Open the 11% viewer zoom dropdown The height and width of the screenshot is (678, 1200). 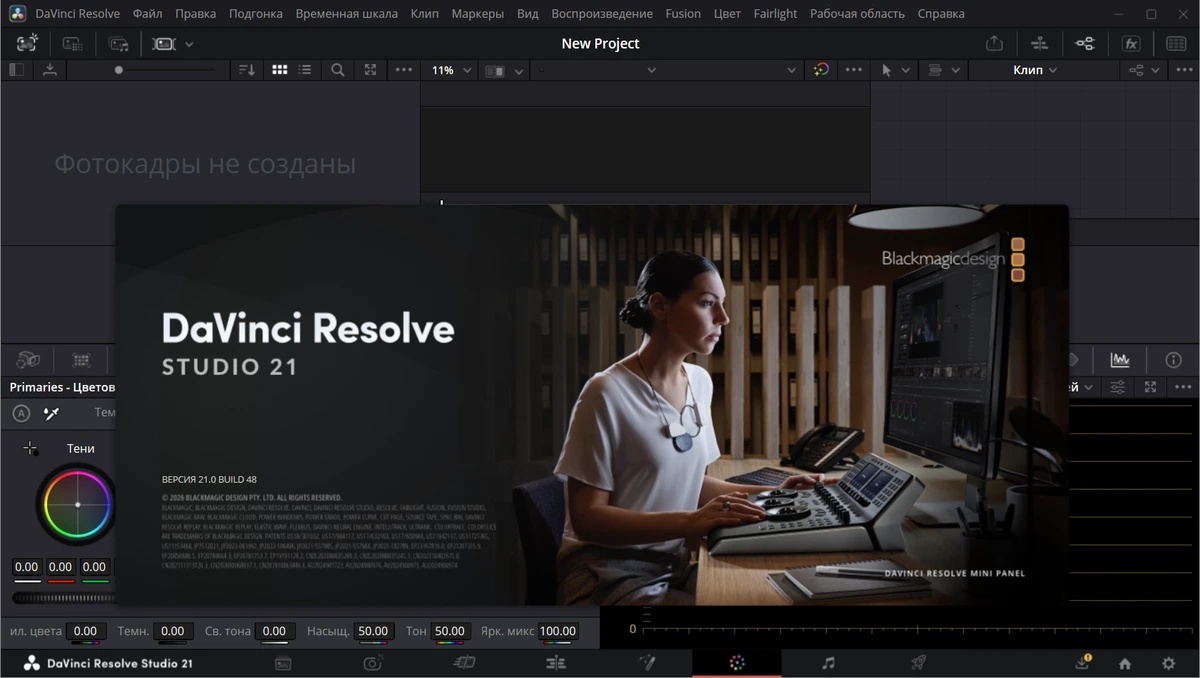tap(449, 70)
